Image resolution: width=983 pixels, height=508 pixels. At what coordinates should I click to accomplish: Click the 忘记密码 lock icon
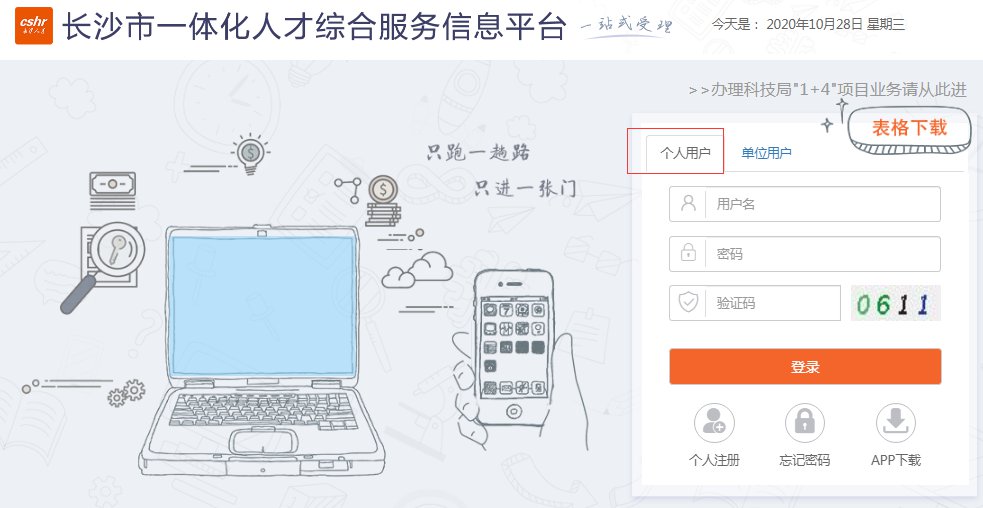pos(805,423)
